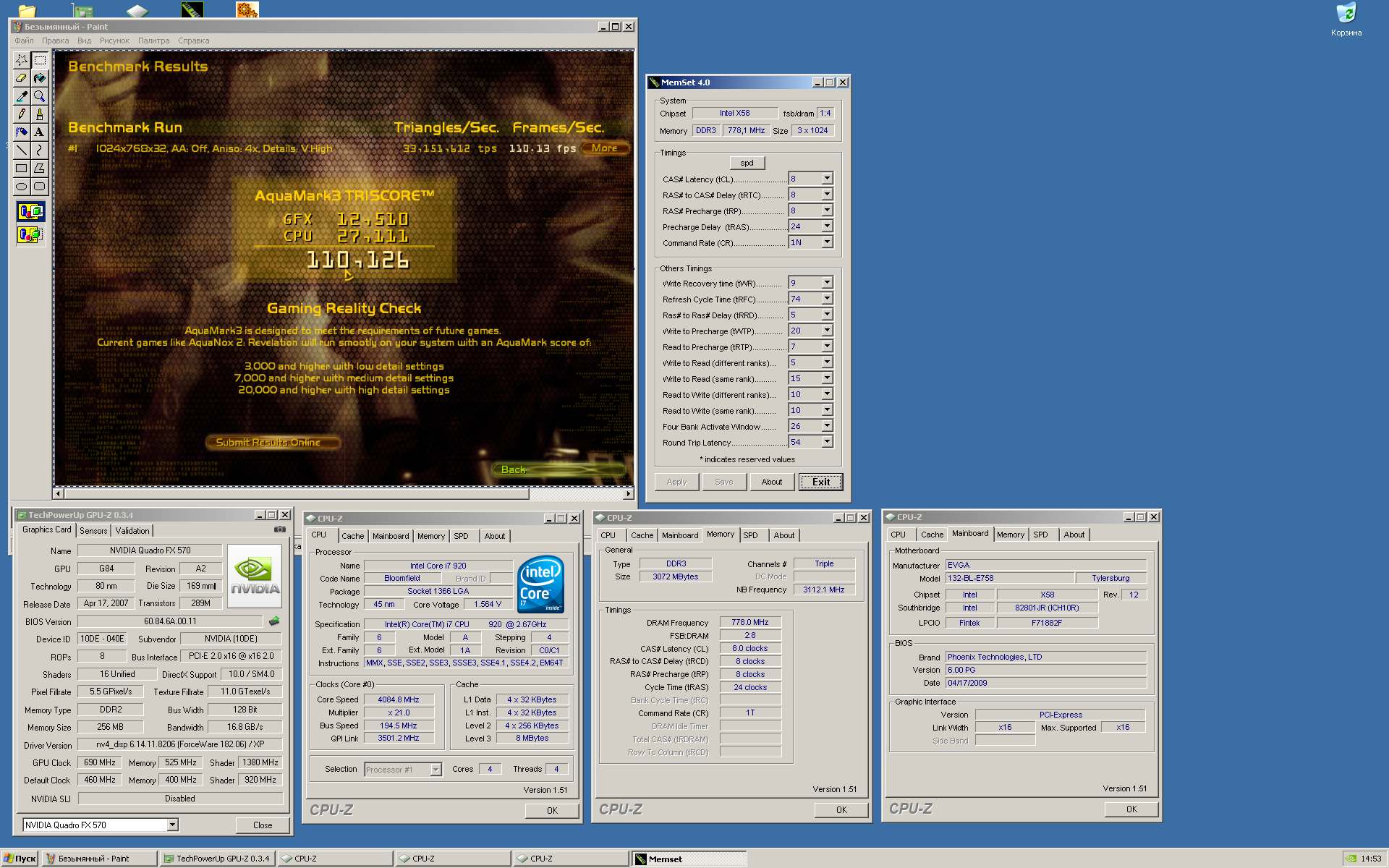
Task: Expand the Write Recovery time (tWR) dropdown
Action: 828,283
